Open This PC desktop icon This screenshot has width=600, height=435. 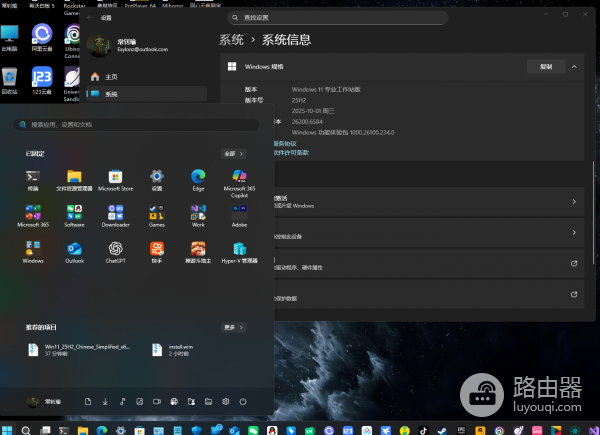click(10, 38)
